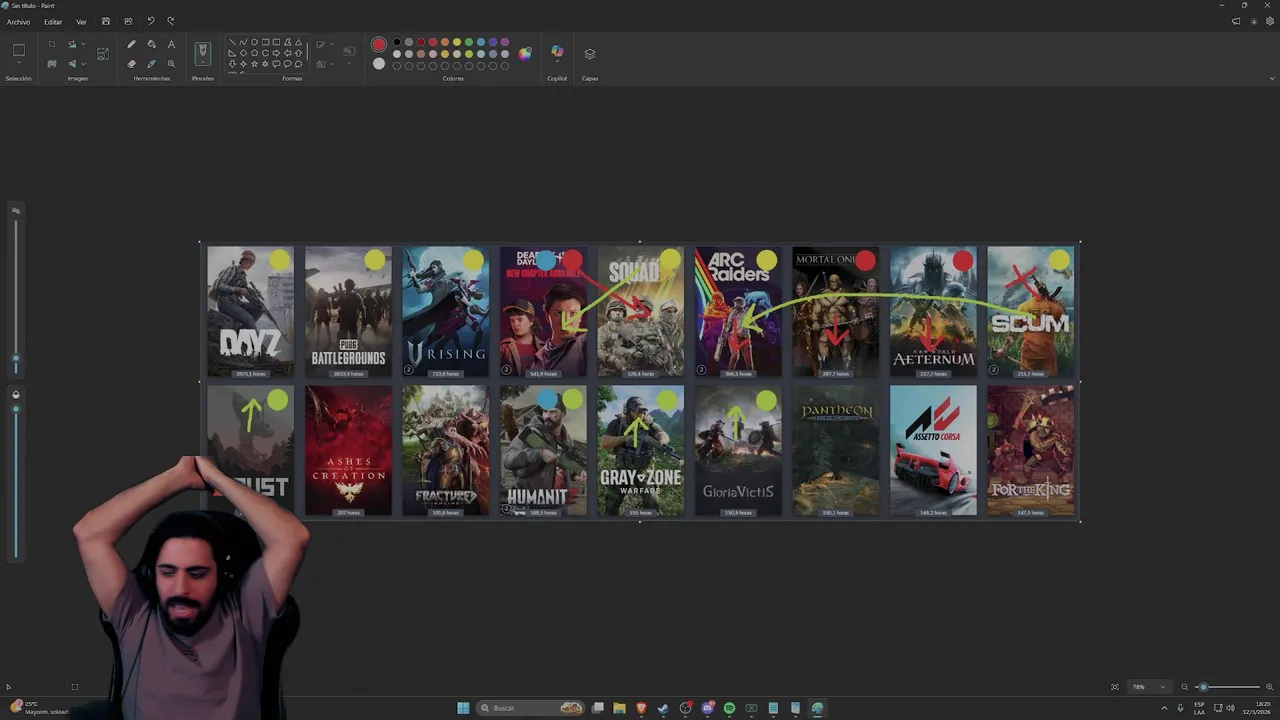This screenshot has height=720, width=1280.
Task: Select the white Color 2 swatch
Action: [379, 64]
